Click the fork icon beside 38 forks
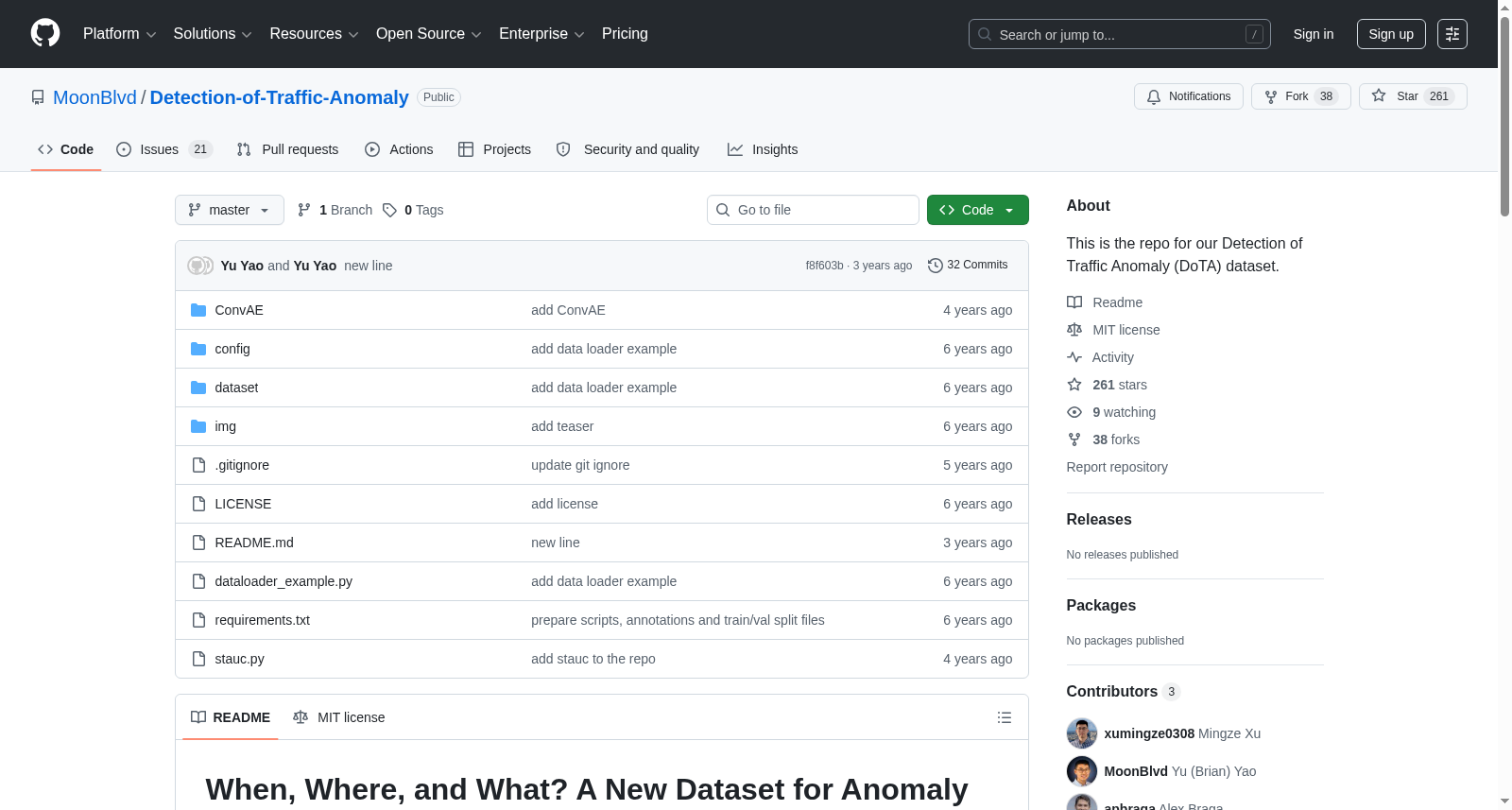The width and height of the screenshot is (1512, 810). click(x=1074, y=439)
